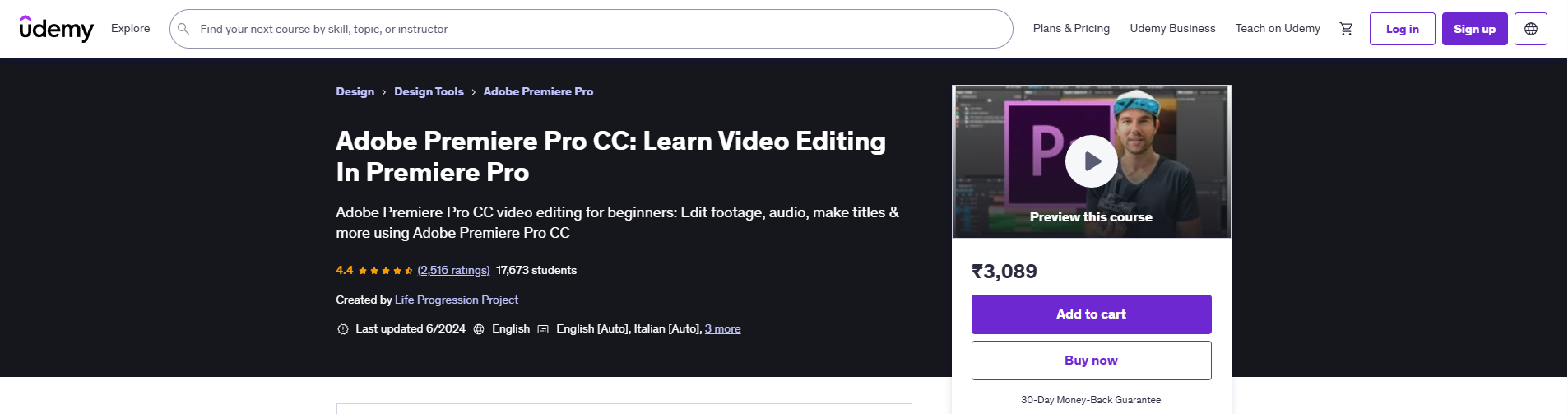
Task: Click the 30-Day Money-Back Guarantee text
Action: (1091, 400)
